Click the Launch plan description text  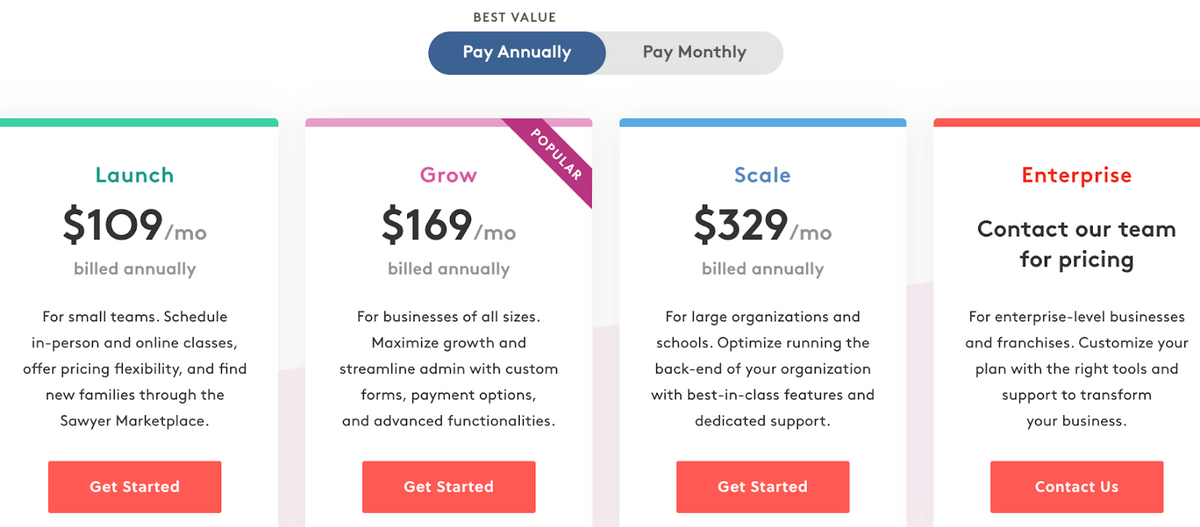point(135,369)
